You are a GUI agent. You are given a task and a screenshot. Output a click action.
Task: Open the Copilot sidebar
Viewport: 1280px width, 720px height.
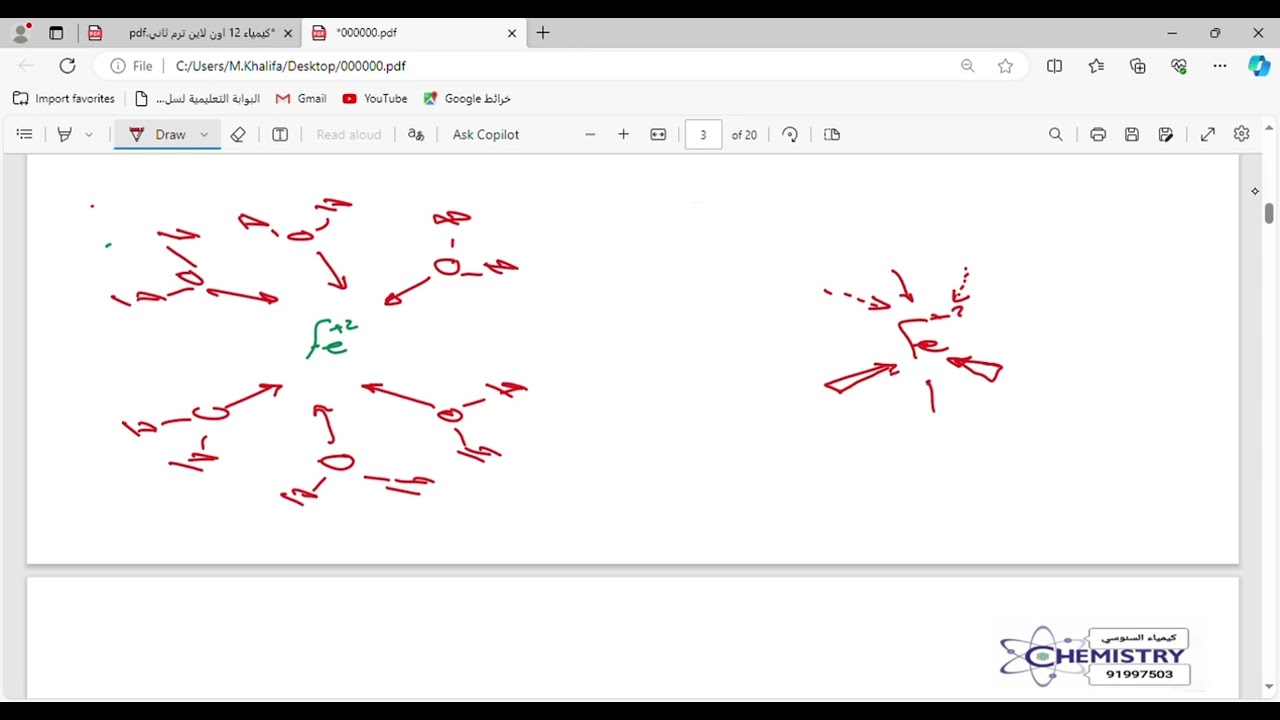pyautogui.click(x=1259, y=66)
